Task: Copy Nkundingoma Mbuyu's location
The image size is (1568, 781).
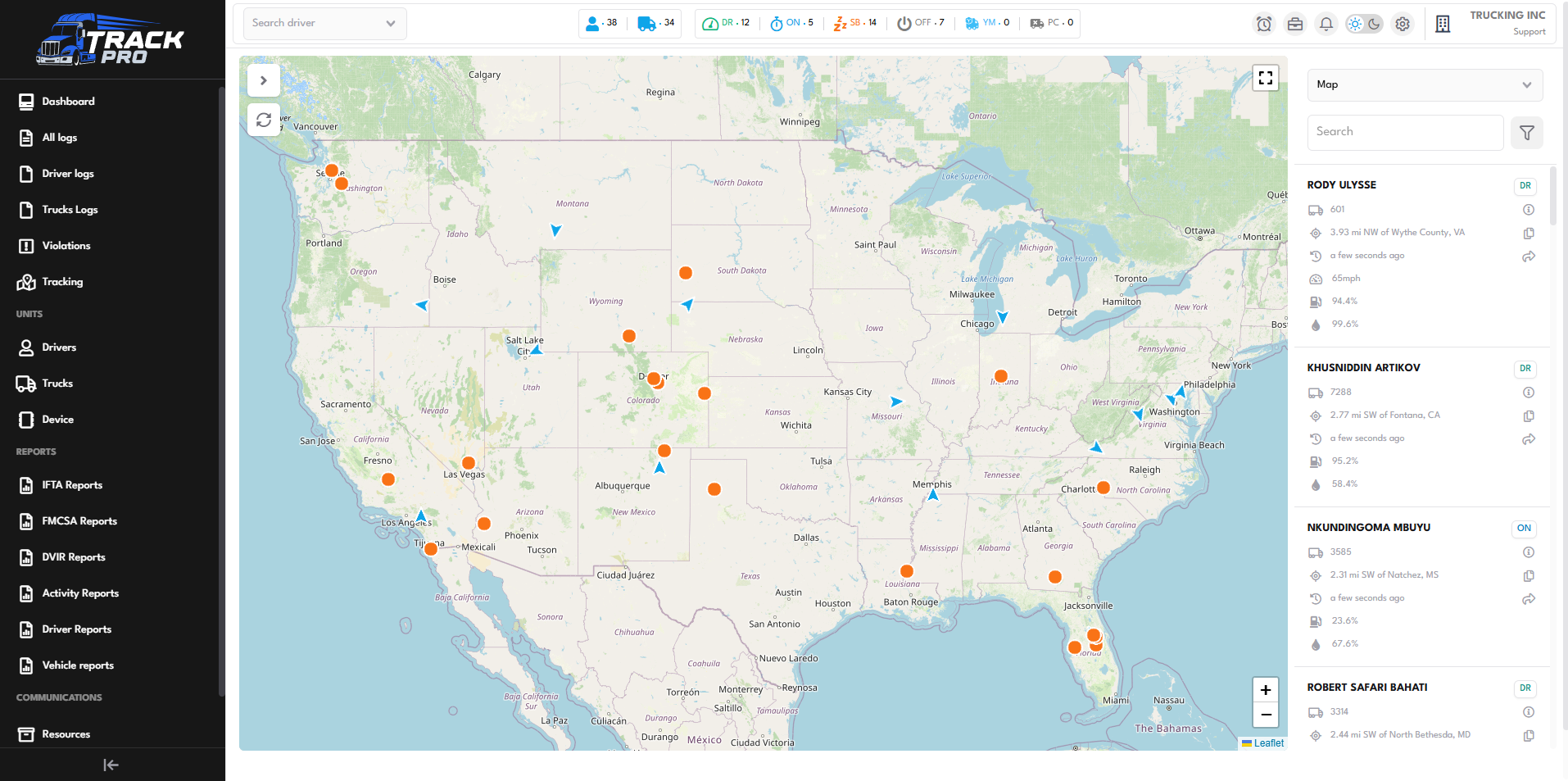Action: point(1529,576)
